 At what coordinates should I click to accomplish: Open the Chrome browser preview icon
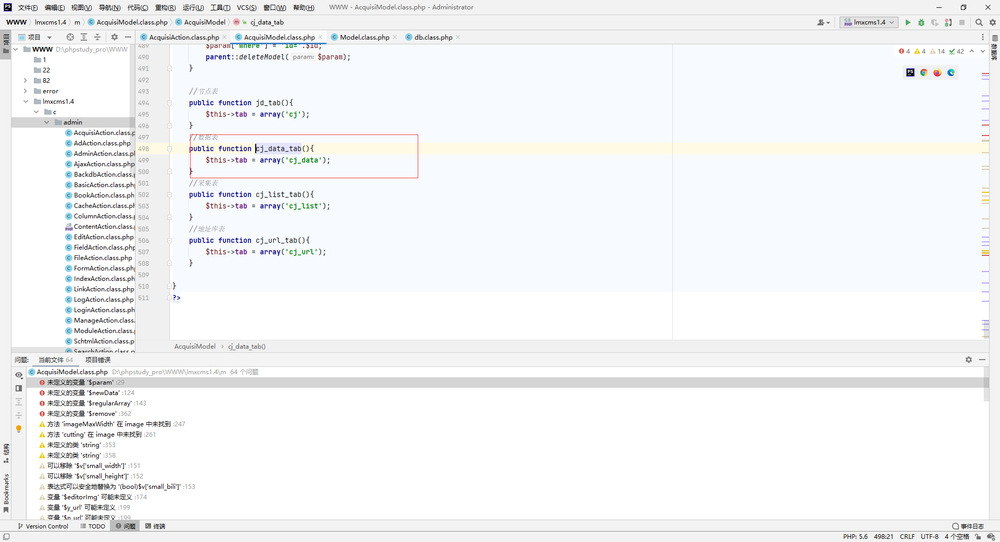click(x=923, y=73)
